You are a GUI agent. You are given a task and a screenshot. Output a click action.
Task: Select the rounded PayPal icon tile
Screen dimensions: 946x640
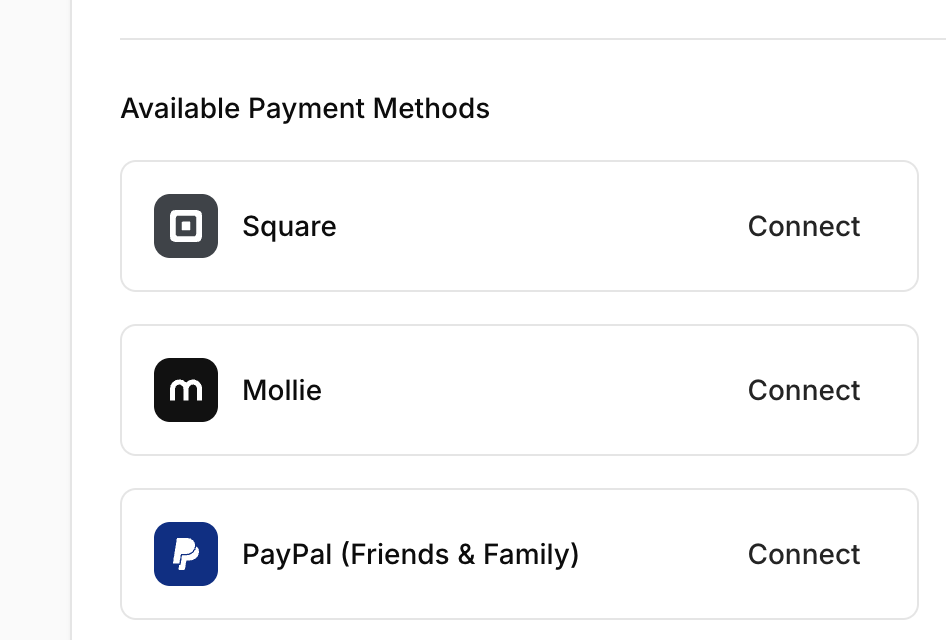[185, 554]
